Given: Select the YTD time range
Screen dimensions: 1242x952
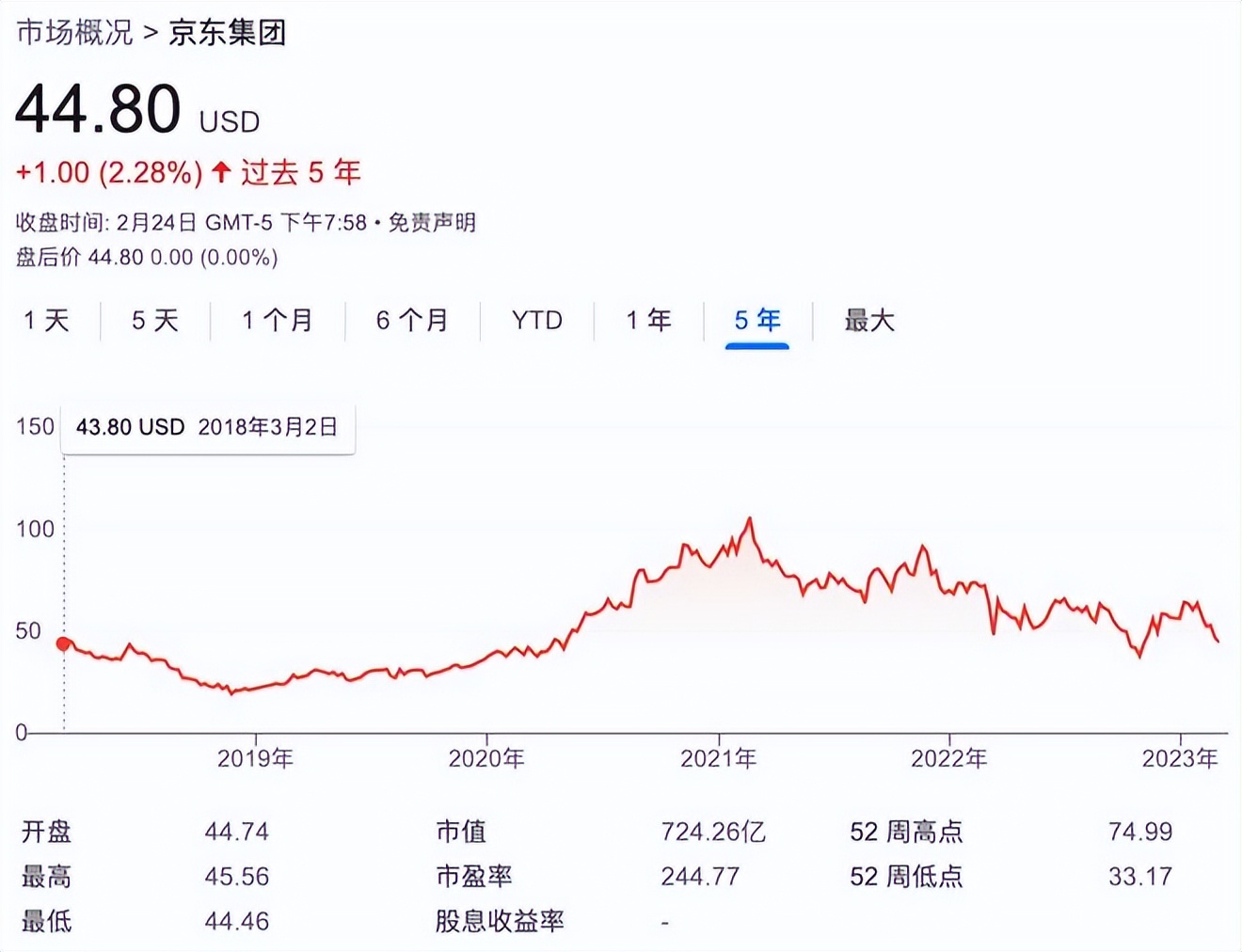Looking at the screenshot, I should [x=535, y=321].
